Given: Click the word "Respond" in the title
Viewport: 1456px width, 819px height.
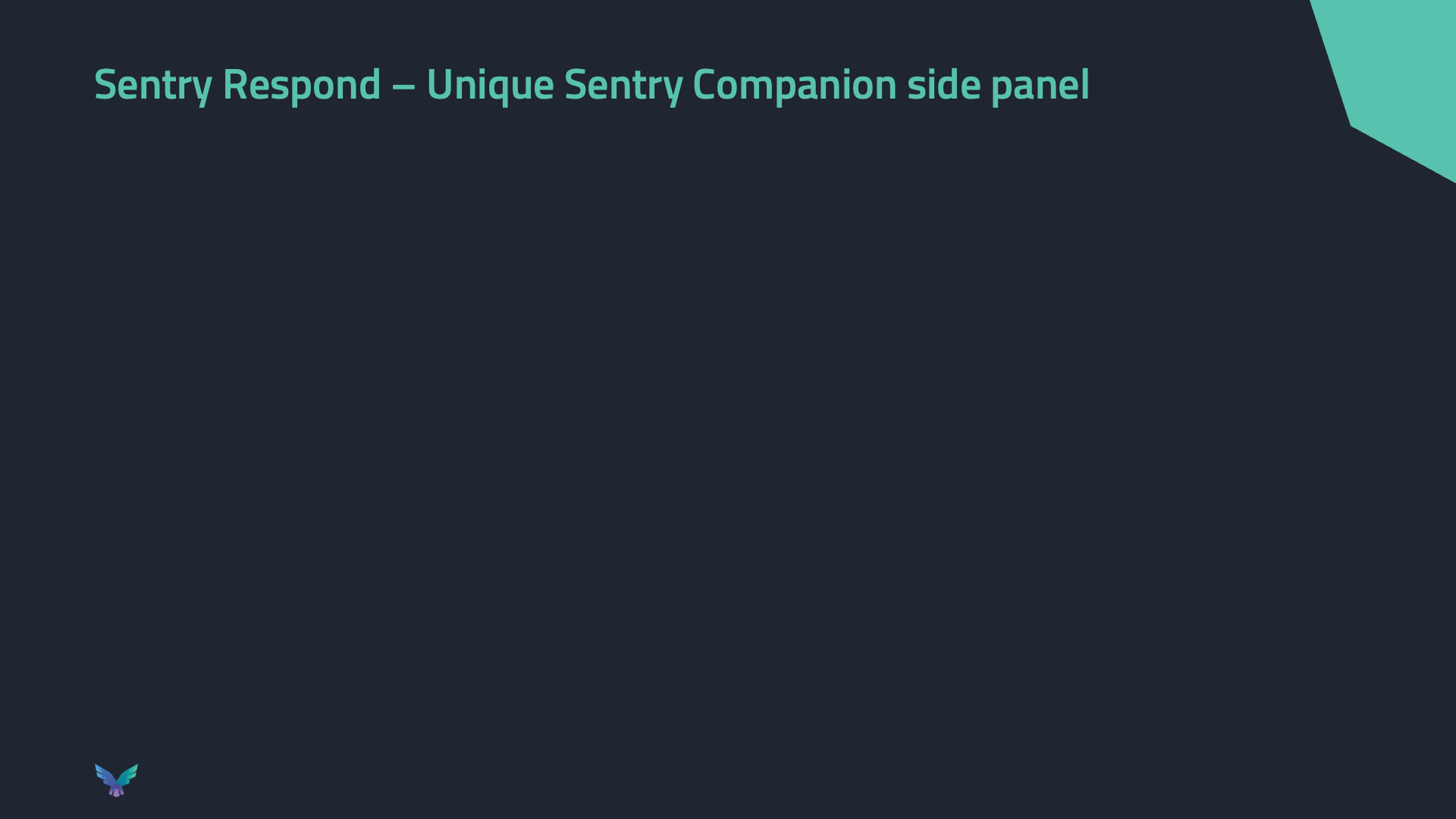Looking at the screenshot, I should (301, 84).
